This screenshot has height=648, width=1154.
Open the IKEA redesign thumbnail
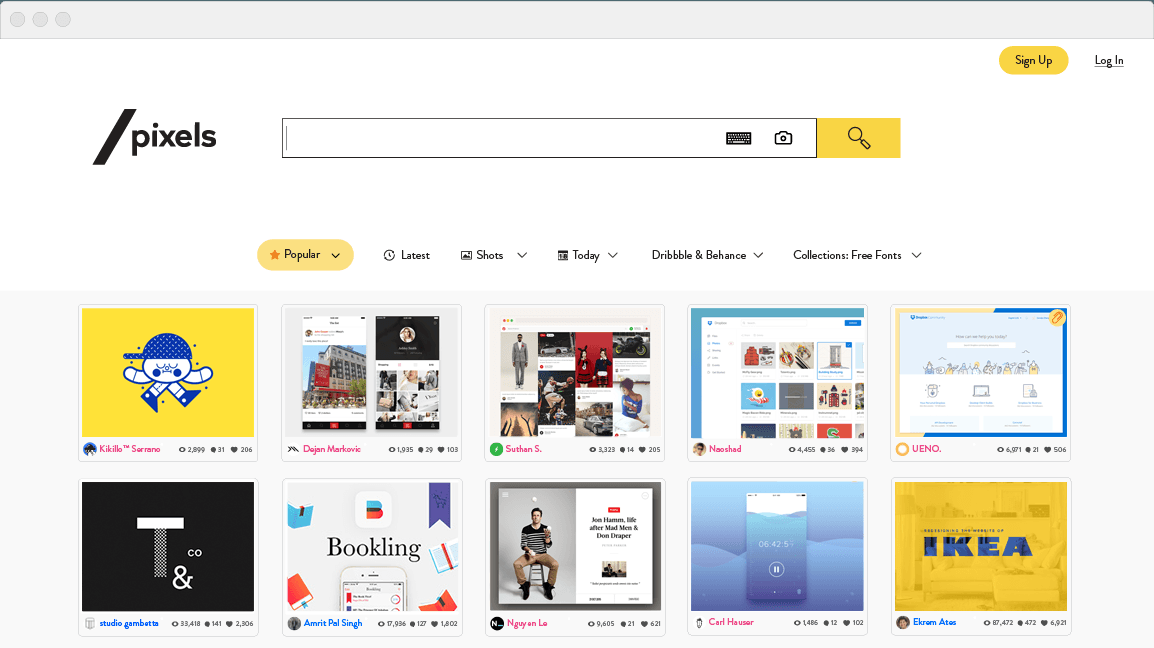coord(980,546)
